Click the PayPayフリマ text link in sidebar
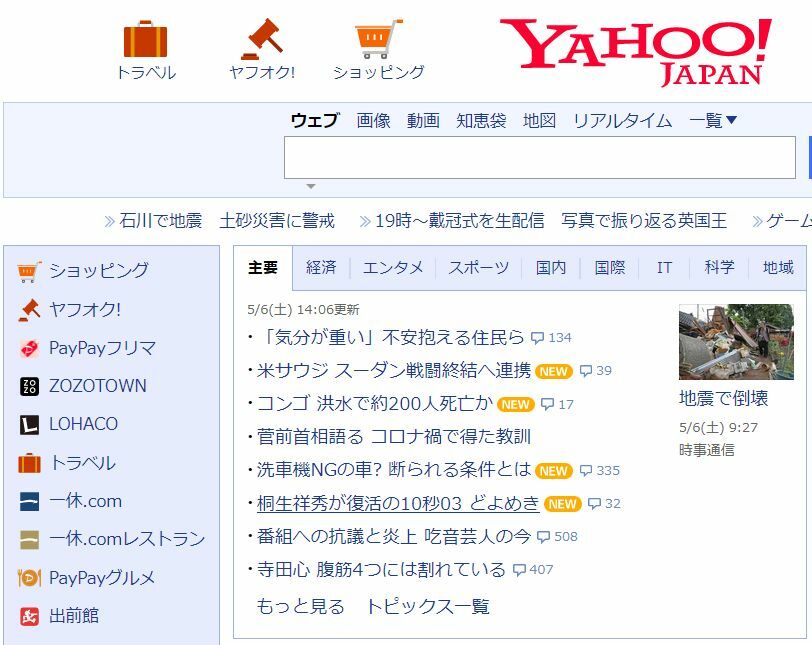 pyautogui.click(x=103, y=348)
